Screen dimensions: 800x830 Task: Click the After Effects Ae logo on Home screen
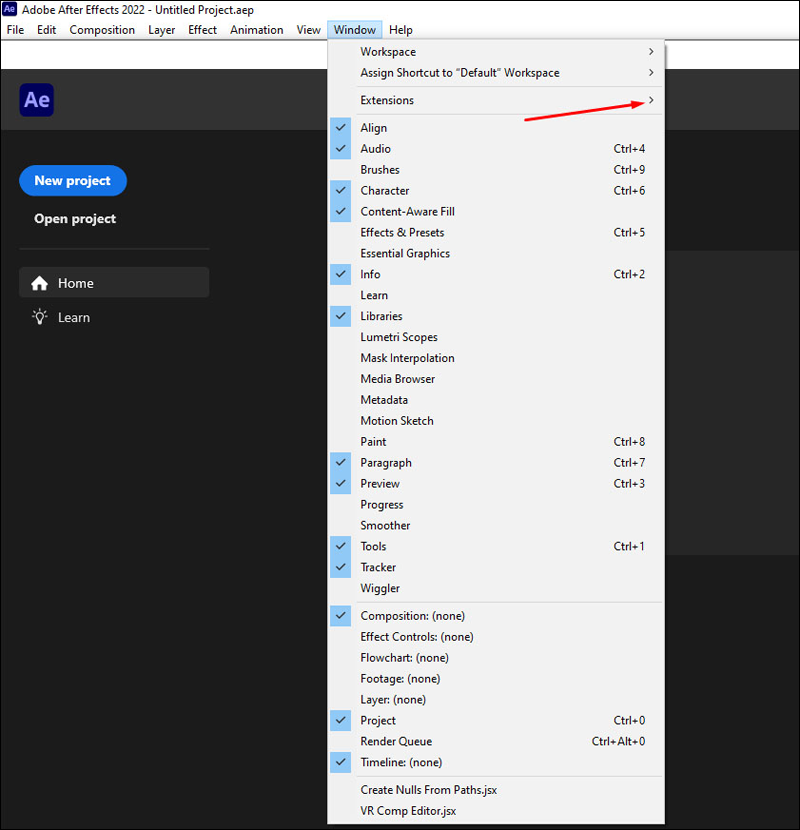click(37, 100)
